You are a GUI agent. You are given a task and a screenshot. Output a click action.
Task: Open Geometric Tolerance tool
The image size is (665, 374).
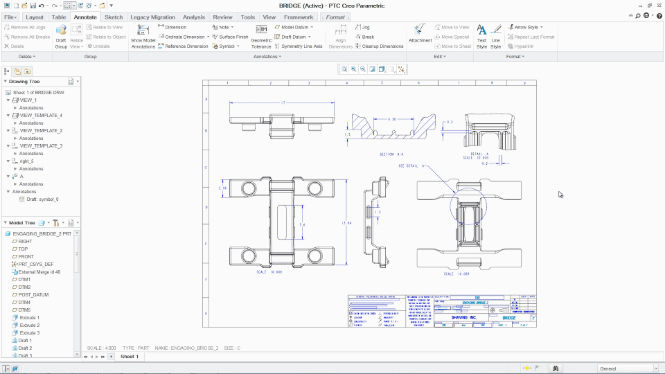[261, 36]
